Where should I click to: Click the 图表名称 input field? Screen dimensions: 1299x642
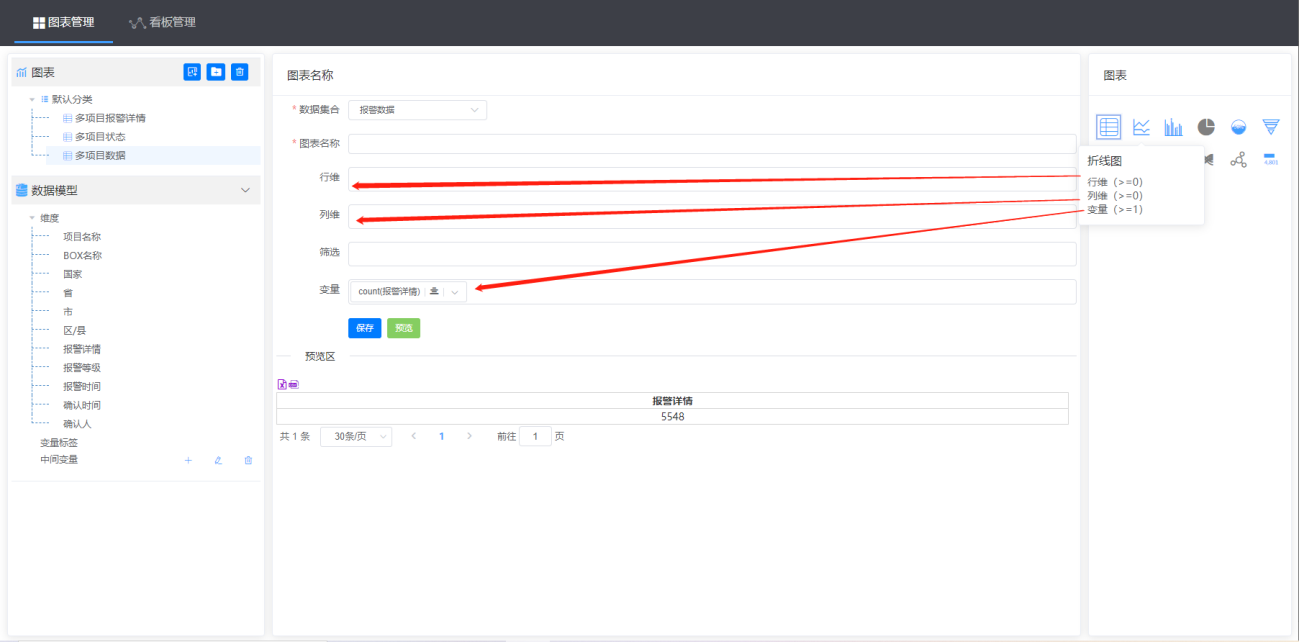click(x=712, y=144)
